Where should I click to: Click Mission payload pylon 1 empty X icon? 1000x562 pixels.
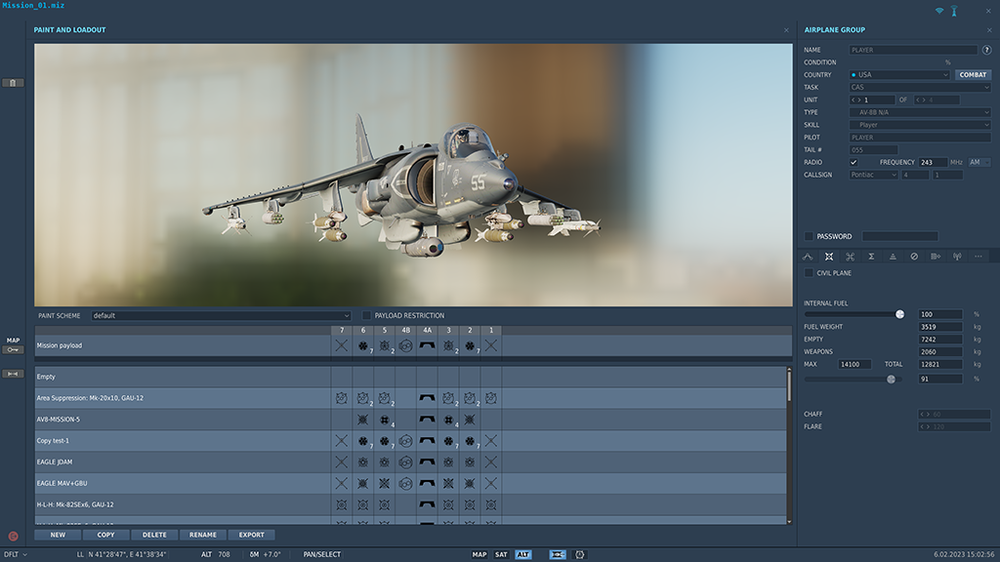coord(491,346)
